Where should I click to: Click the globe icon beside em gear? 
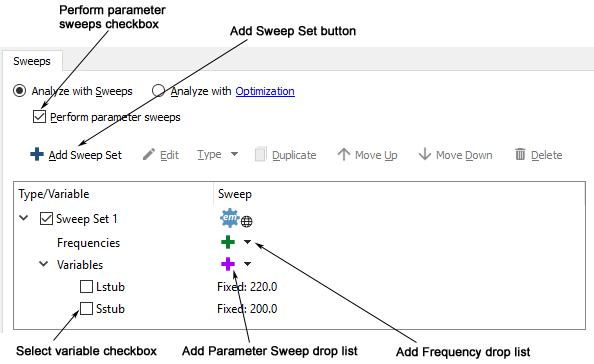coord(247,222)
